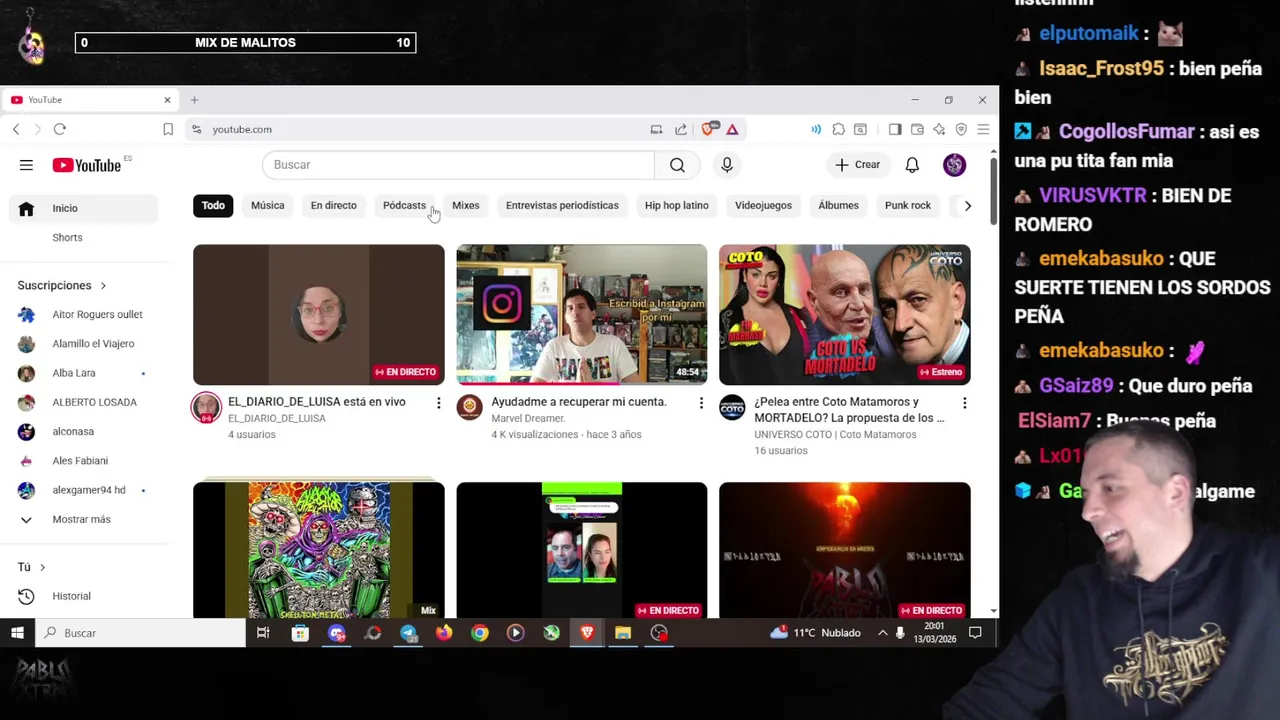Open Alba Lara subscription
Screen dimensions: 1280x720
point(84,373)
